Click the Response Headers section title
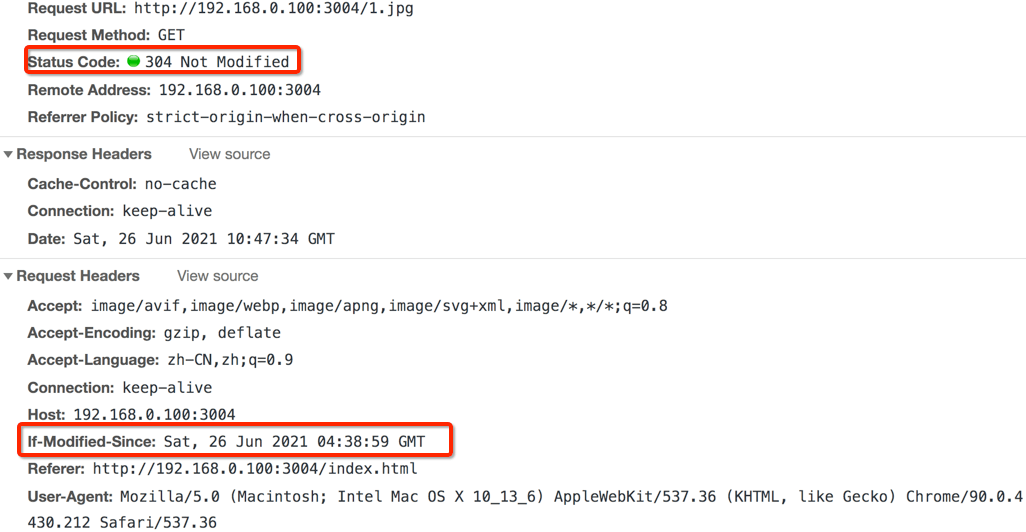The height and width of the screenshot is (532, 1026). [84, 155]
